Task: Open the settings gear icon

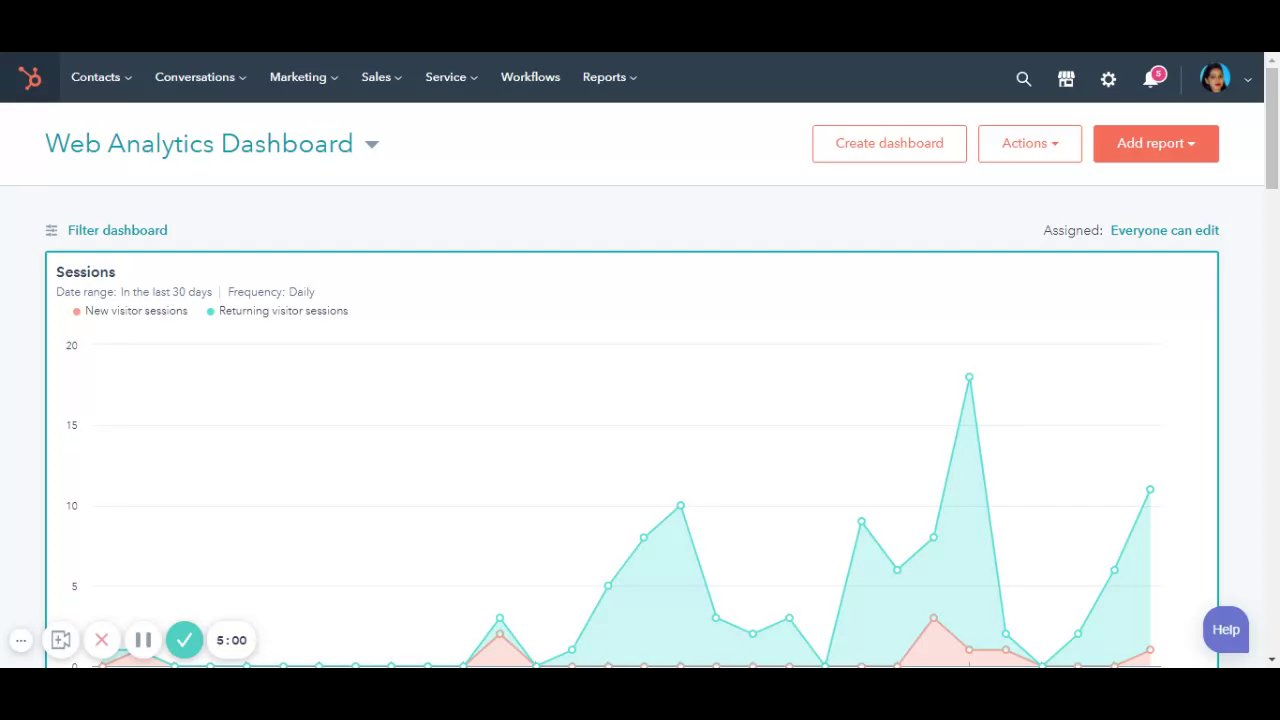Action: tap(1108, 78)
